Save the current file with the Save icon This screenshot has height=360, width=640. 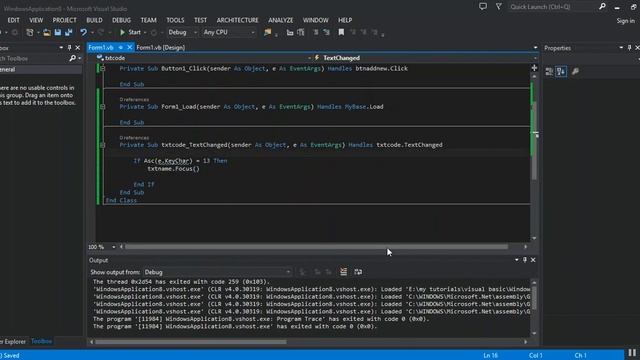(58, 32)
